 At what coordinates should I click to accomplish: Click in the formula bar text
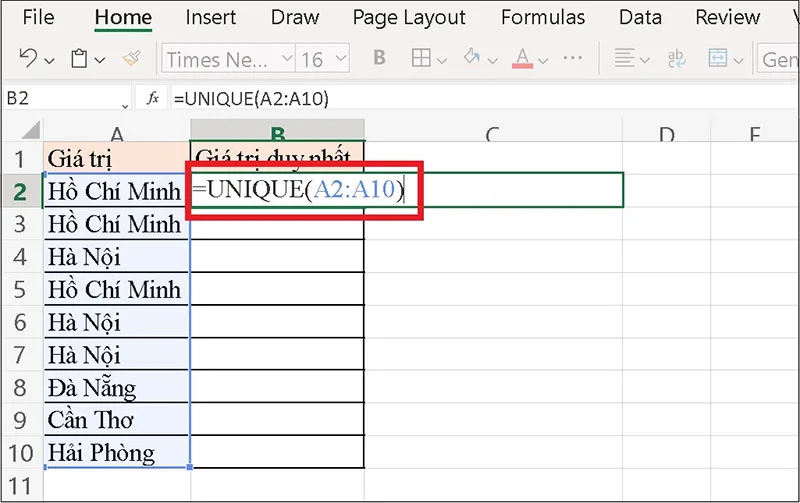252,98
